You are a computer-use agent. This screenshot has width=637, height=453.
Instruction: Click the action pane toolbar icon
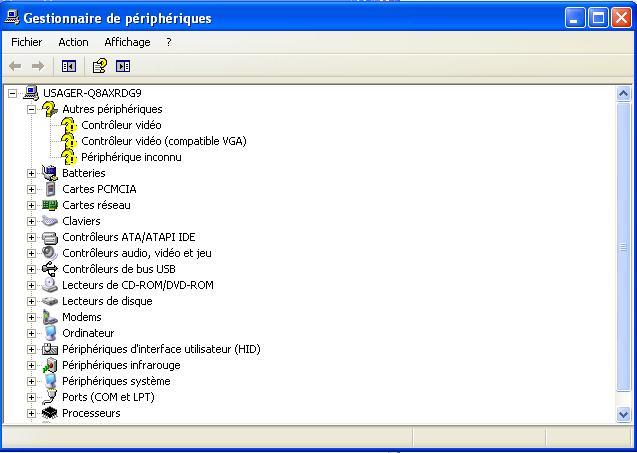(x=123, y=66)
